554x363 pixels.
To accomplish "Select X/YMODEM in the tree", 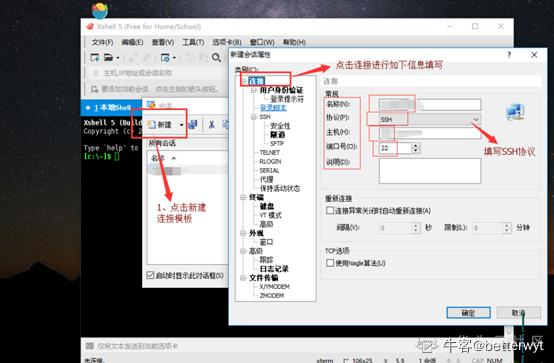I will pyautogui.click(x=275, y=287).
